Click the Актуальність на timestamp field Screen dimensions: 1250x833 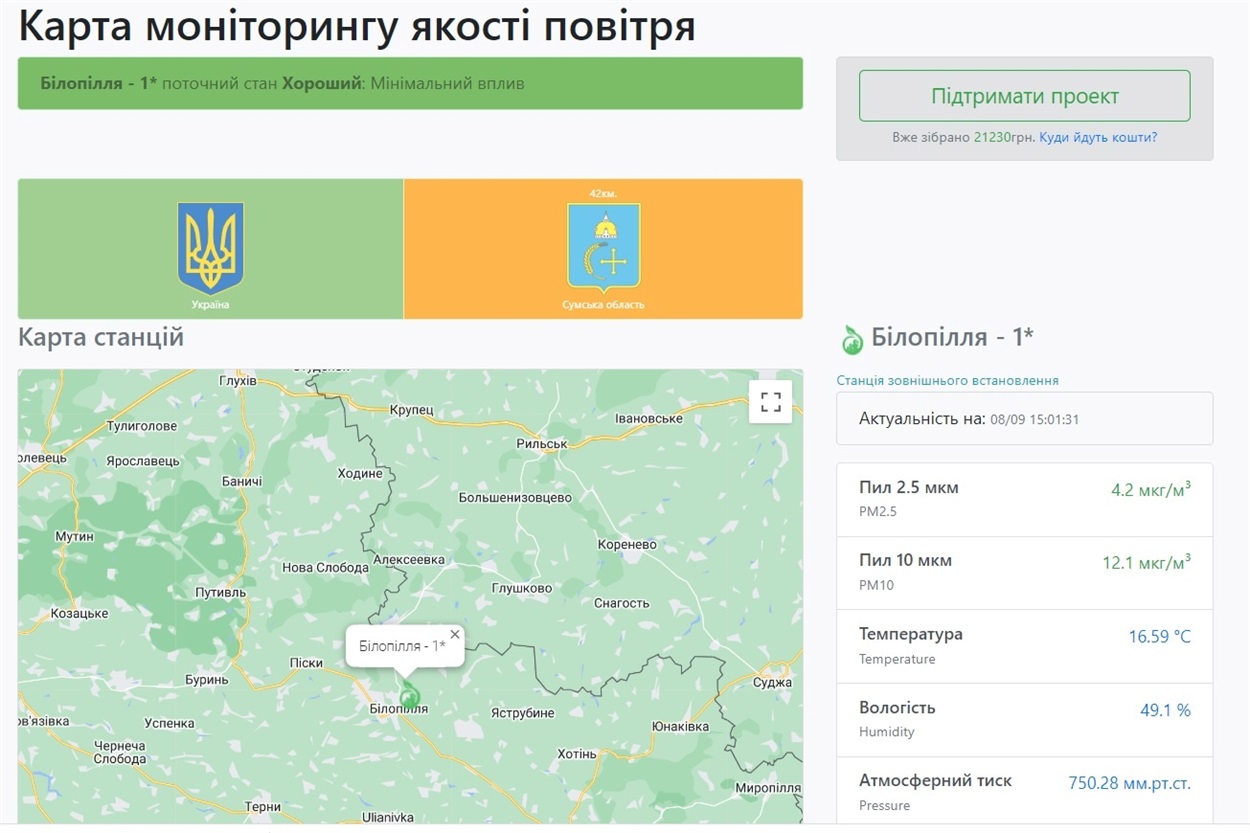pyautogui.click(x=1025, y=418)
